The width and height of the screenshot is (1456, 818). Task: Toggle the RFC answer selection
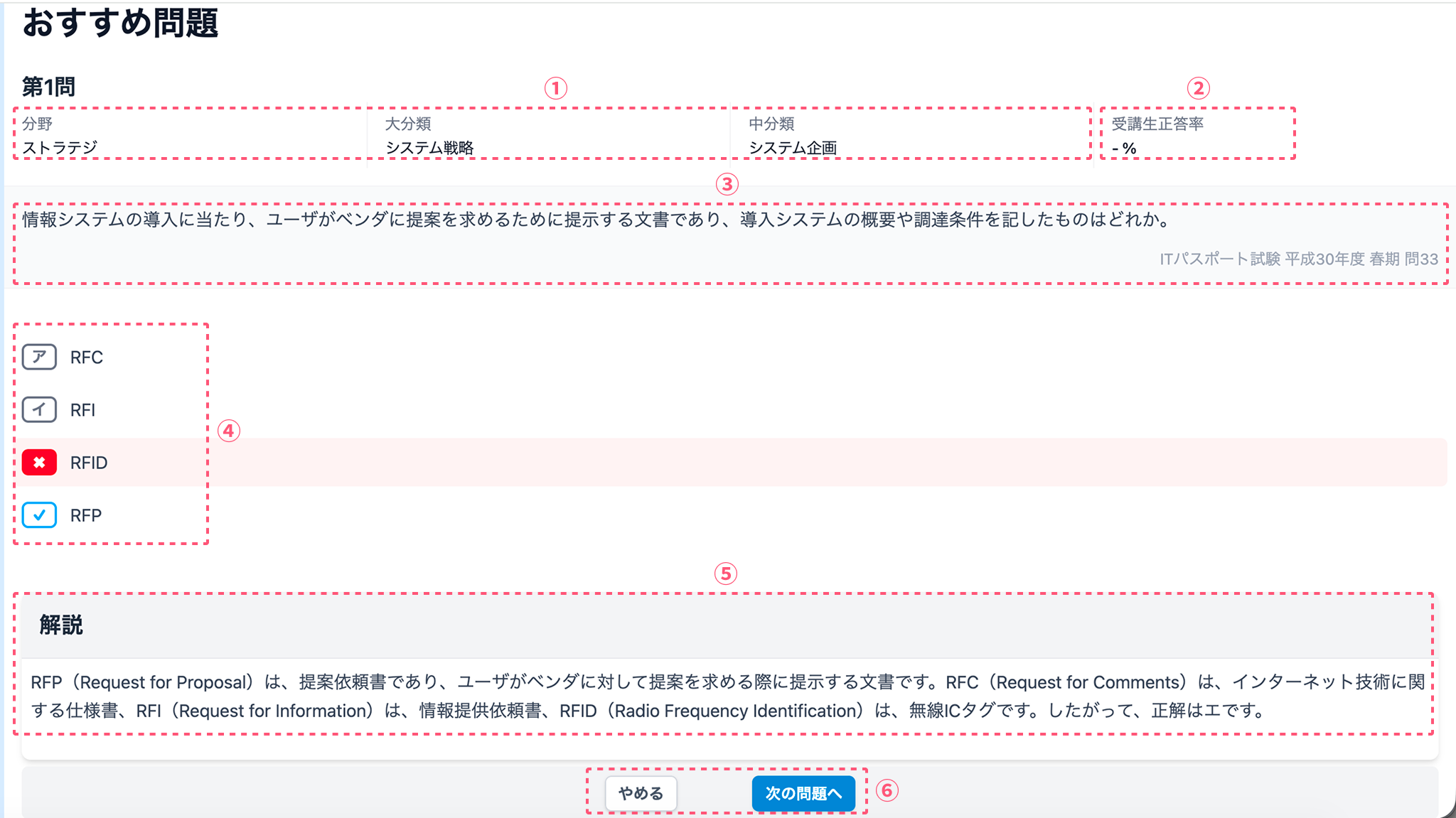click(85, 357)
